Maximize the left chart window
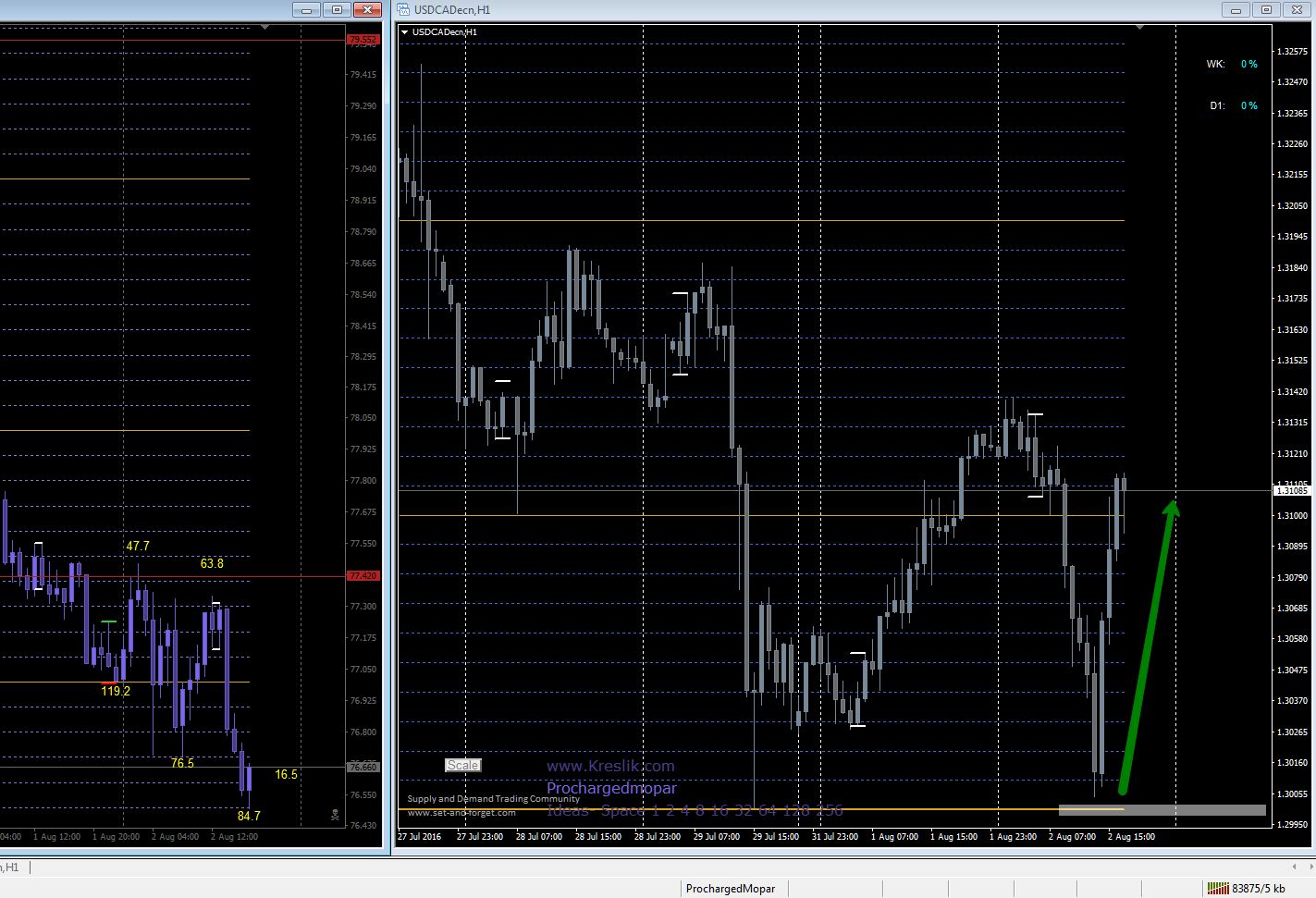Viewport: 1316px width, 898px height. (337, 10)
